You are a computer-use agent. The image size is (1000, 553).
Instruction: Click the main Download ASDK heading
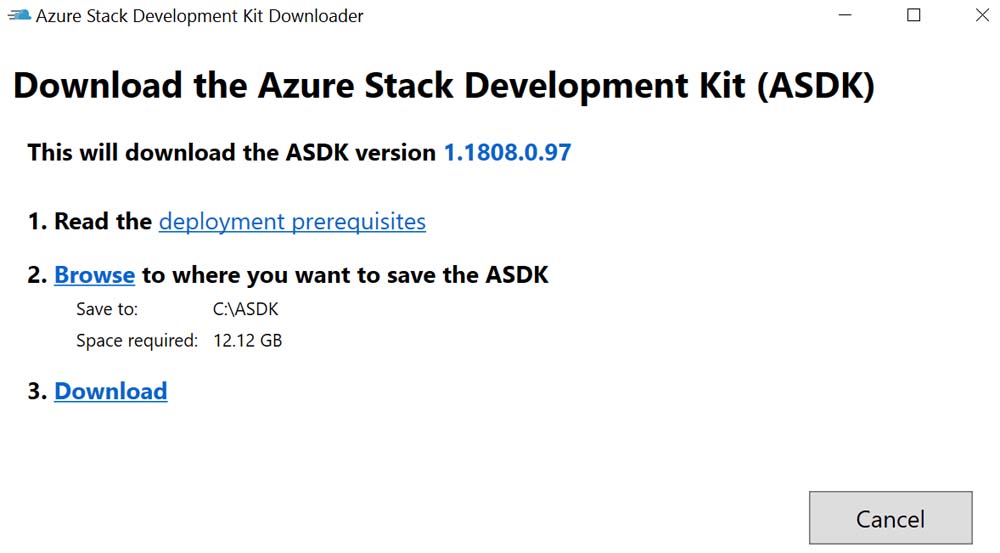pos(443,86)
